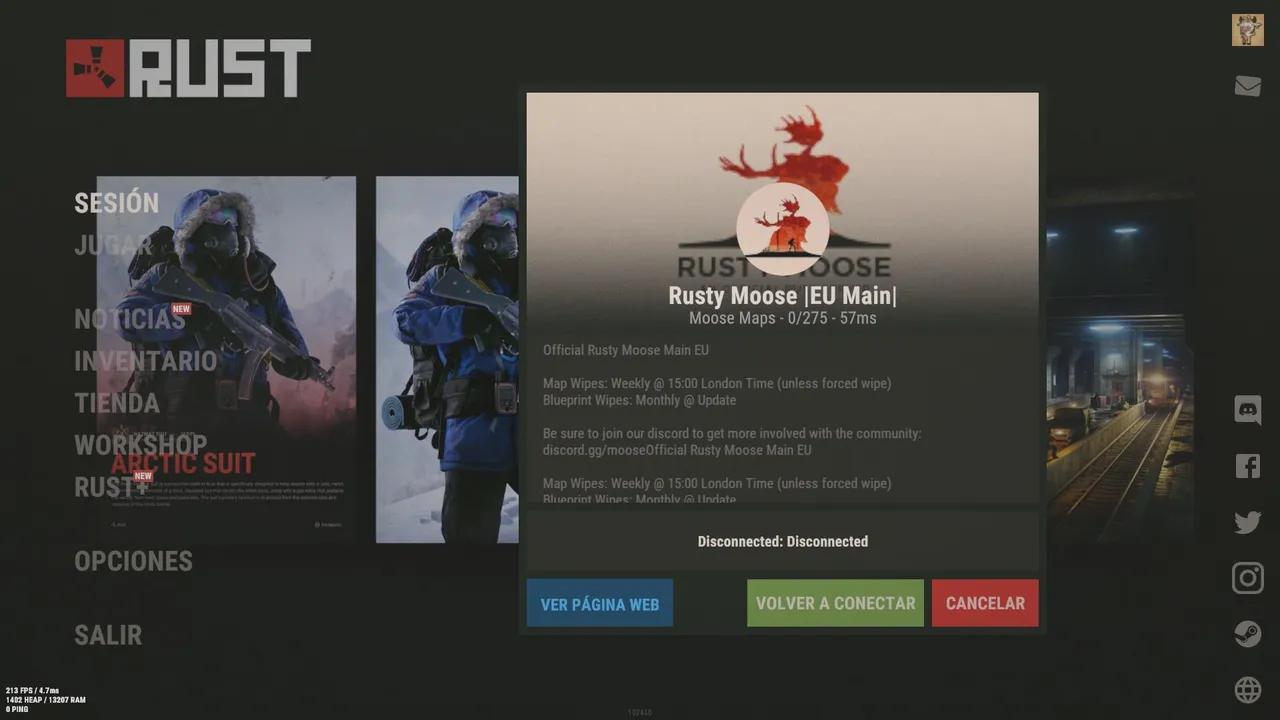Screen dimensions: 1280x720
Task: Click the Rusty Moose |EU Main| title
Action: tap(783, 296)
